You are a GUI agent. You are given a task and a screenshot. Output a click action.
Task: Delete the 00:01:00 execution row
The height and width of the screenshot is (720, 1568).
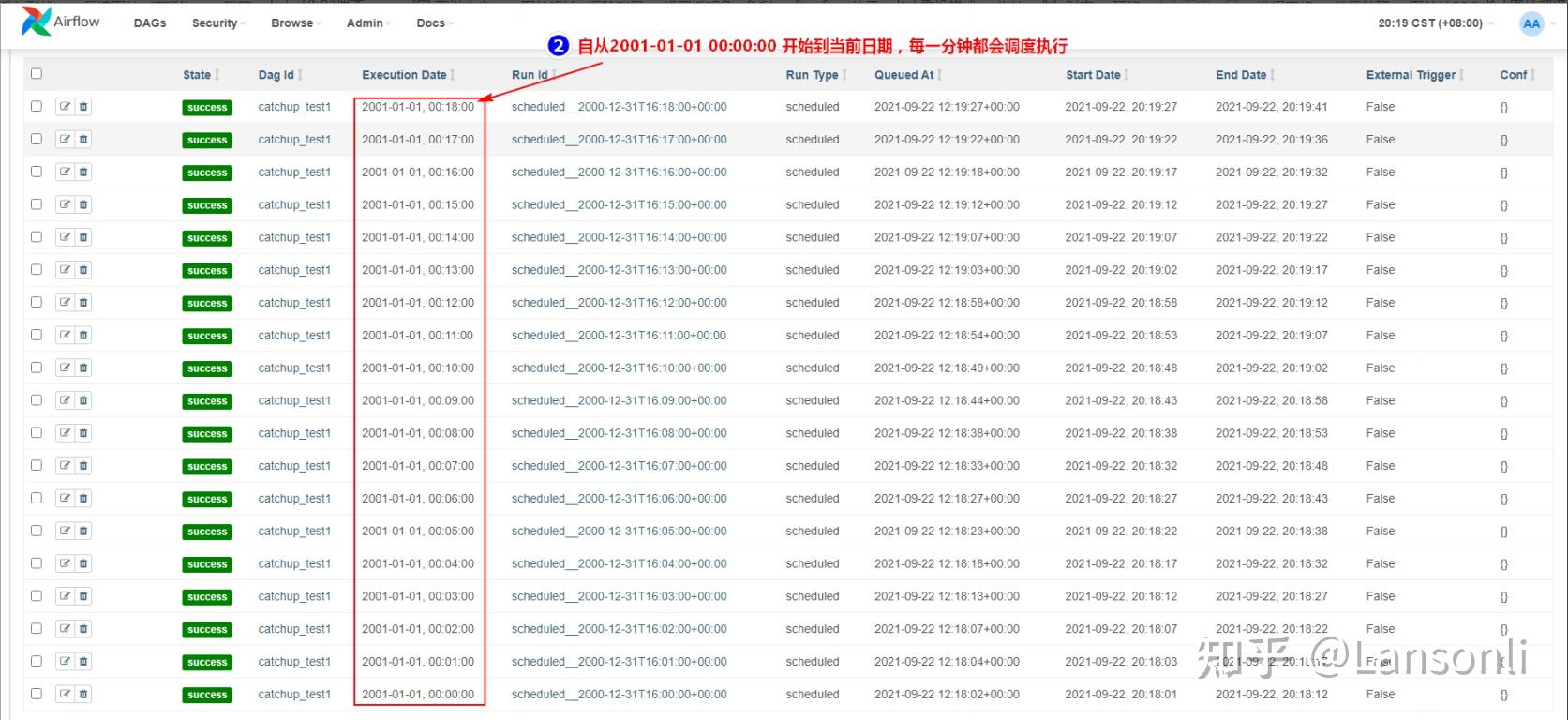(83, 662)
